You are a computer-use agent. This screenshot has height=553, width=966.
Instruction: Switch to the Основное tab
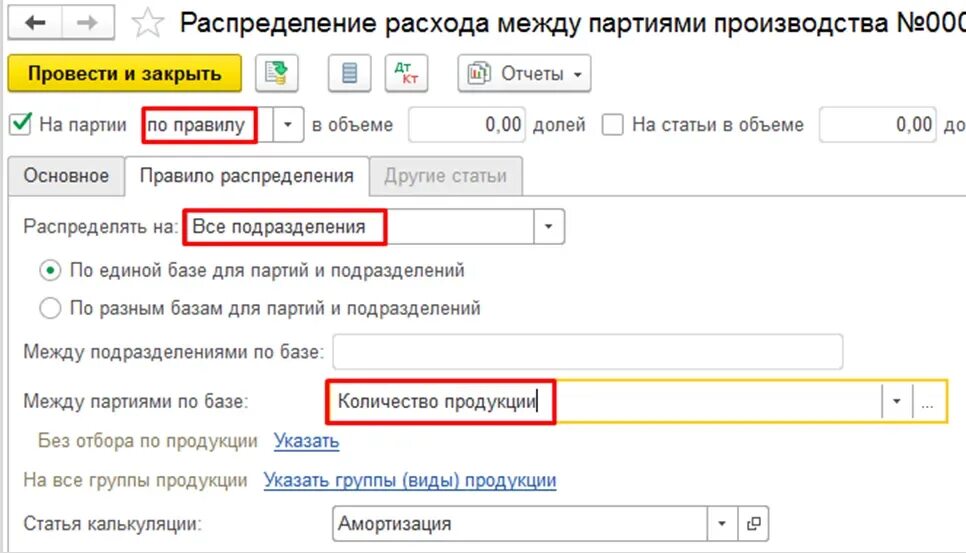(x=67, y=176)
